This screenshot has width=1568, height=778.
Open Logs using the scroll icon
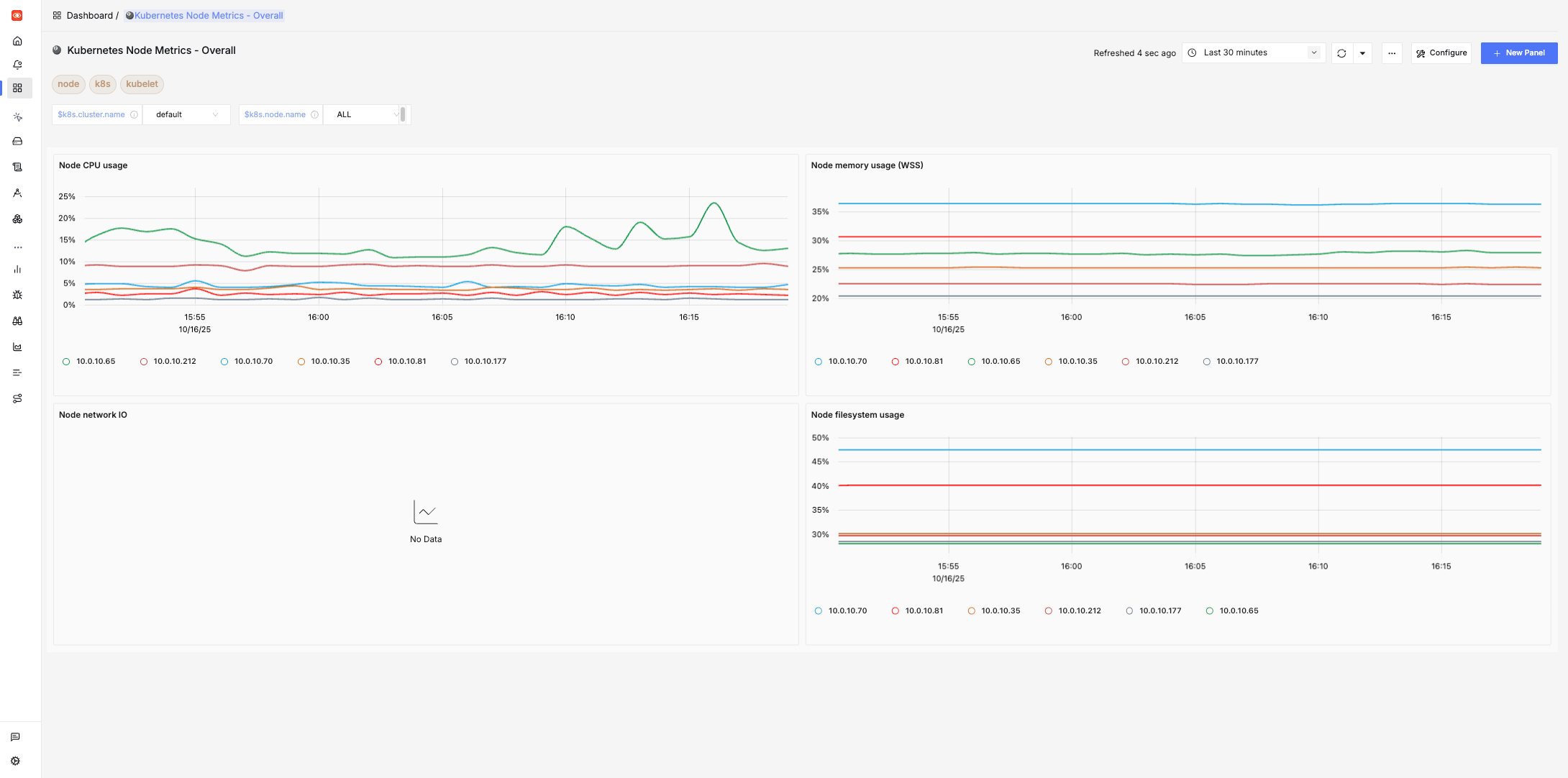(17, 167)
